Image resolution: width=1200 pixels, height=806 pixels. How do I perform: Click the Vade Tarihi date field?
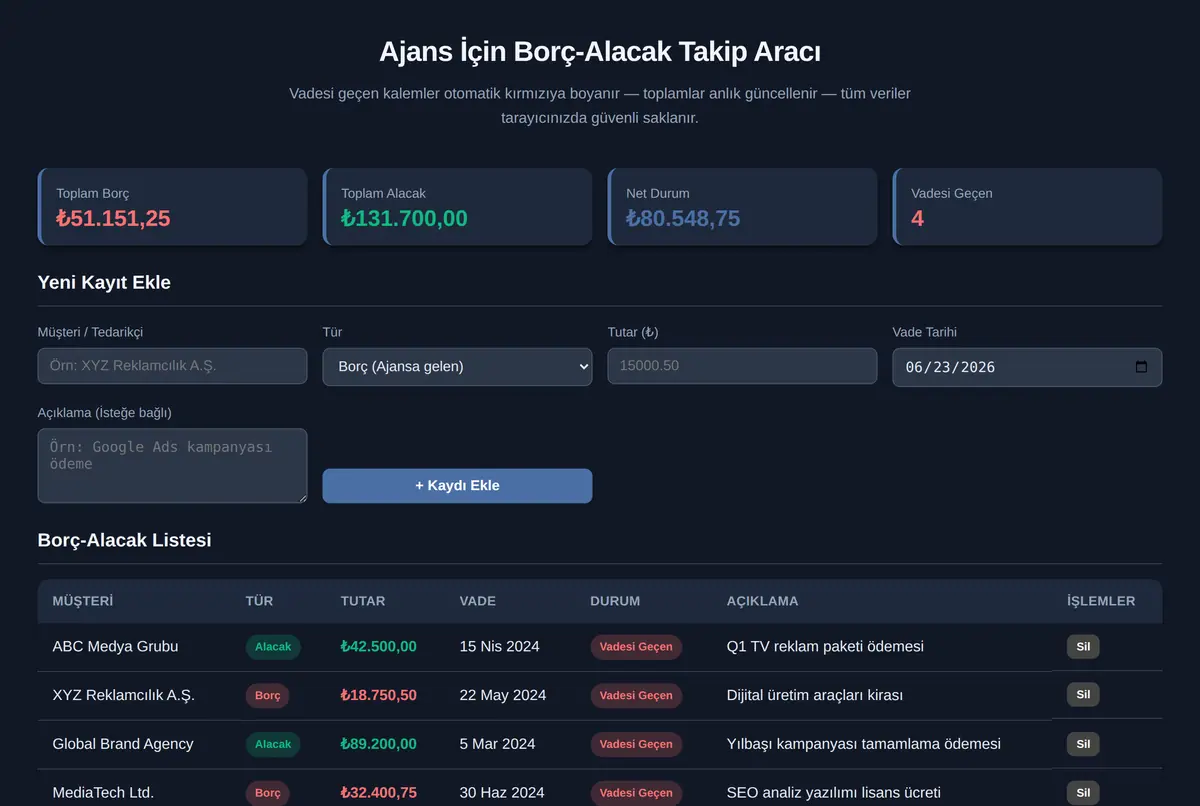pos(1027,367)
